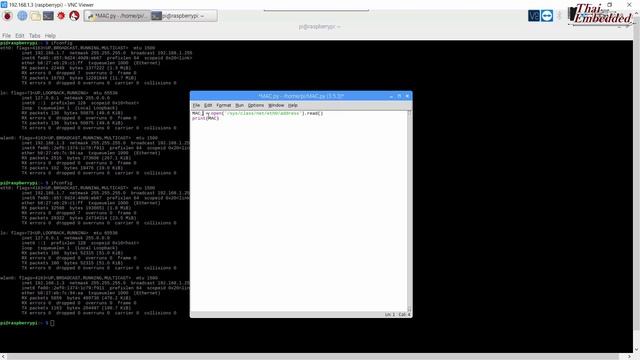The width and height of the screenshot is (640, 360).
Task: Open Run menu in MAC.py editor
Action: tap(240, 105)
